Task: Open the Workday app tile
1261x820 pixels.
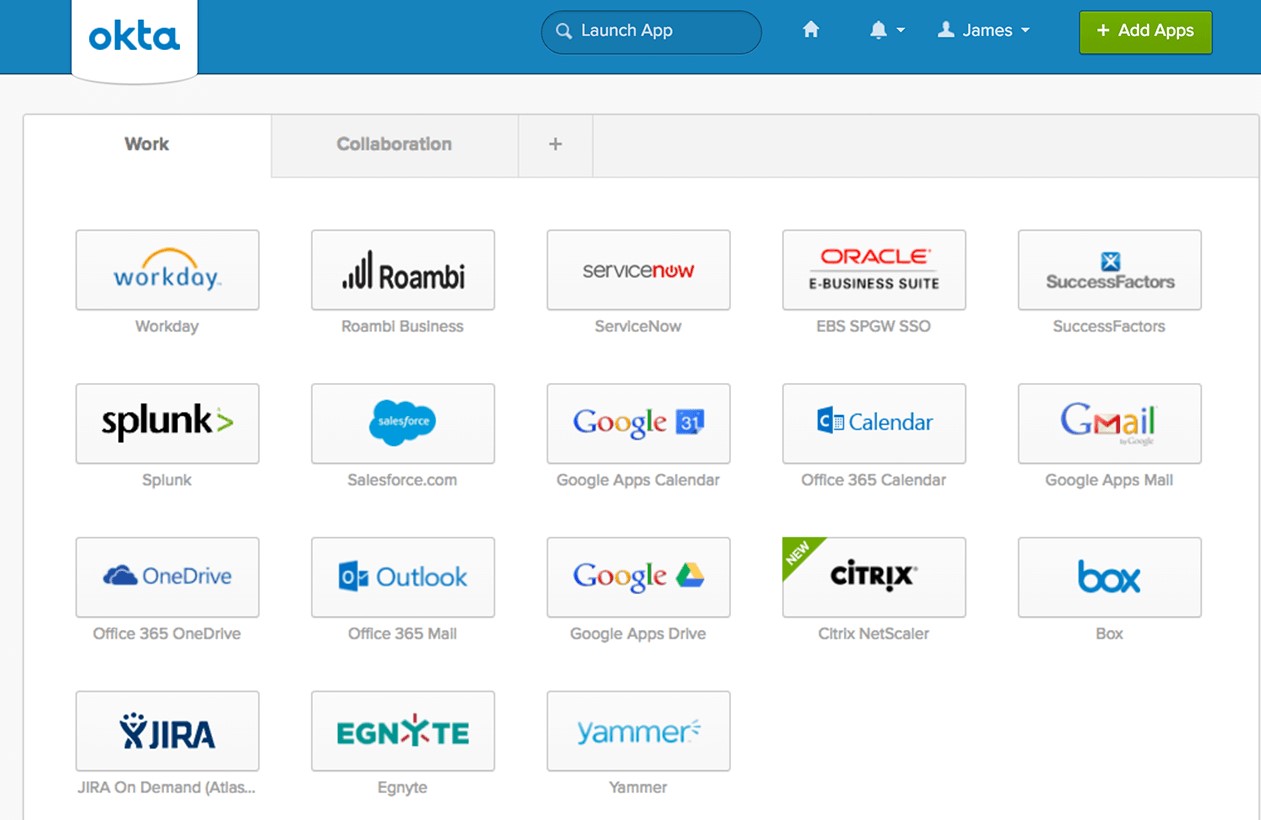Action: click(x=167, y=270)
